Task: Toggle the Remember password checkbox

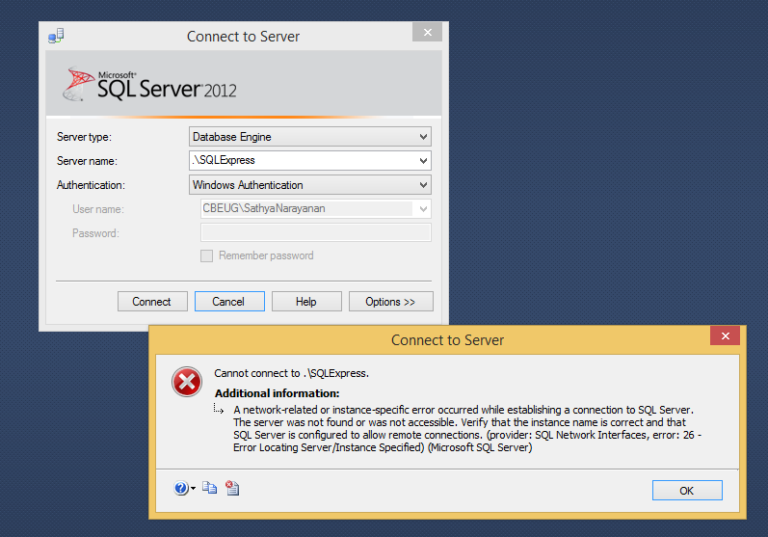Action: pyautogui.click(x=207, y=256)
